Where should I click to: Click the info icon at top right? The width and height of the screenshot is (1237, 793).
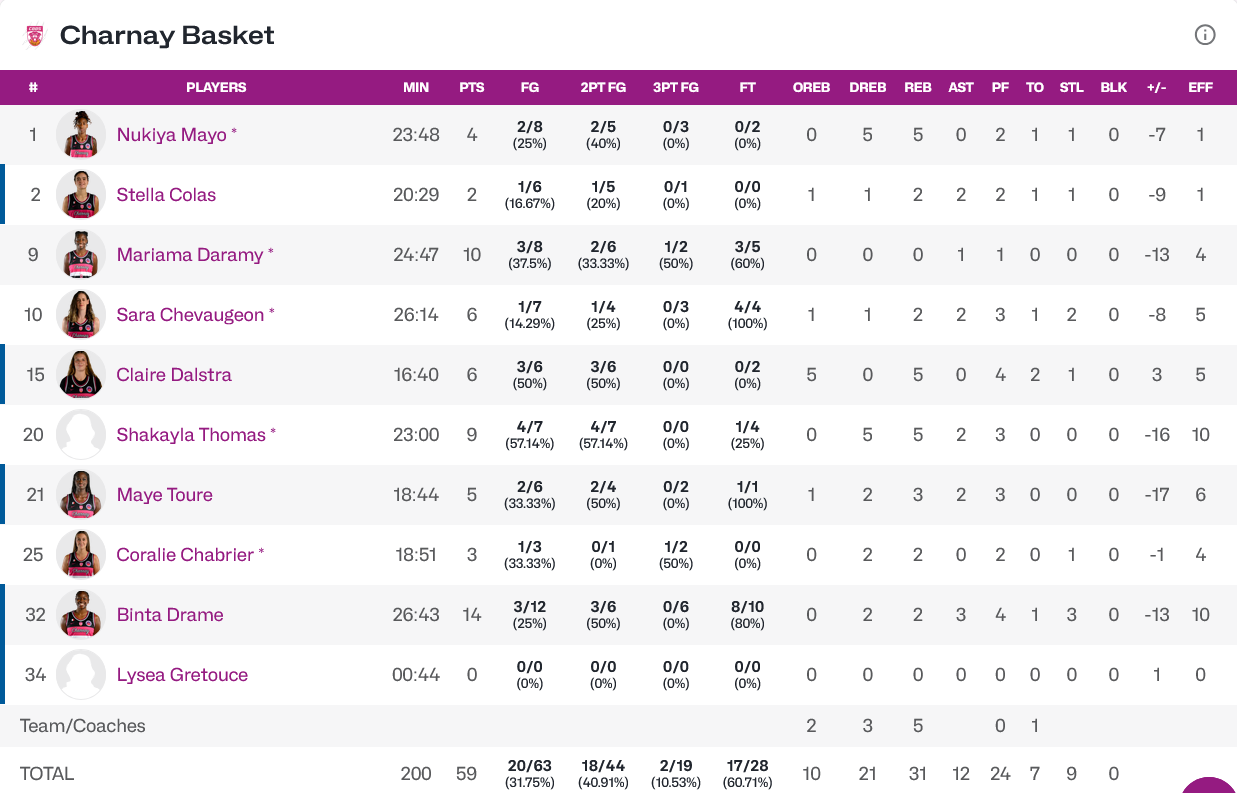point(1205,35)
